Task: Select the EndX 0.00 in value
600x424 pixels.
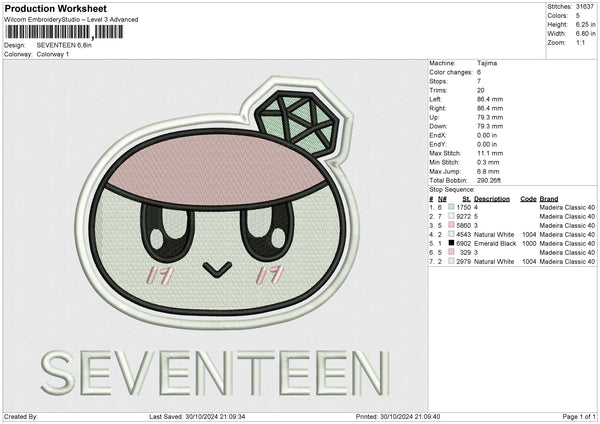Action: click(x=487, y=135)
